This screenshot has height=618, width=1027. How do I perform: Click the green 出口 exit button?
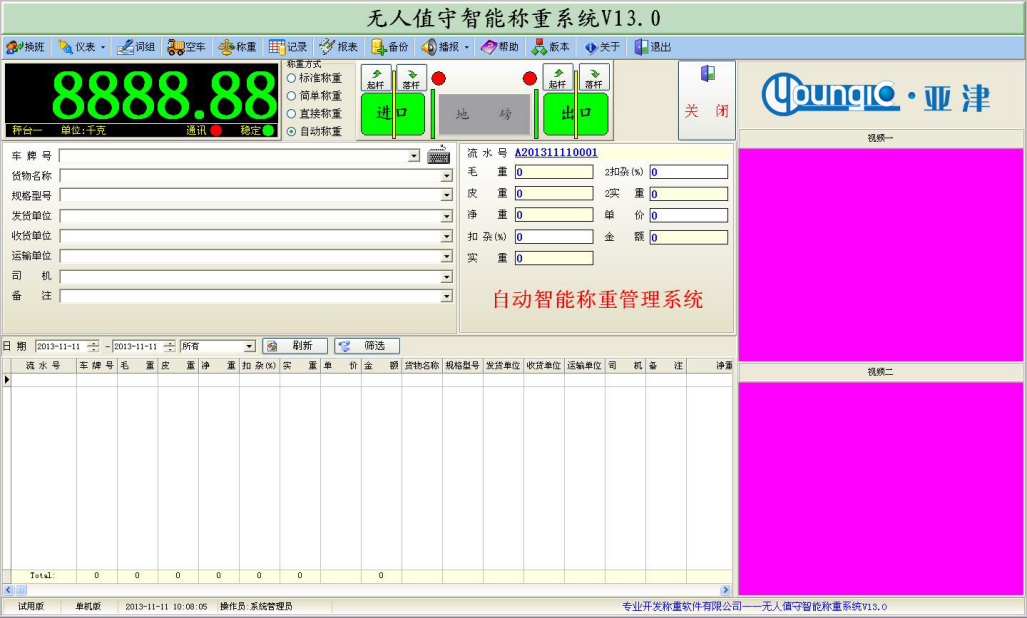point(576,114)
